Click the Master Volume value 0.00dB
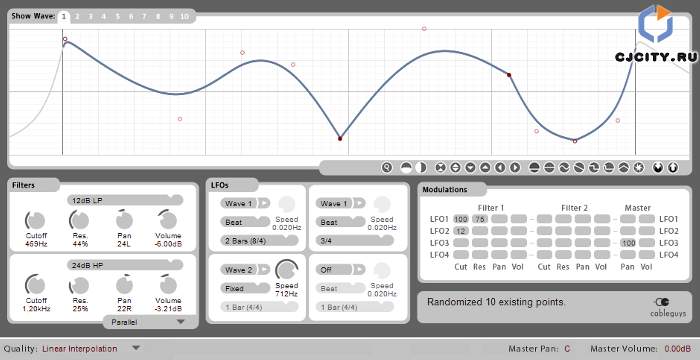 (678, 349)
